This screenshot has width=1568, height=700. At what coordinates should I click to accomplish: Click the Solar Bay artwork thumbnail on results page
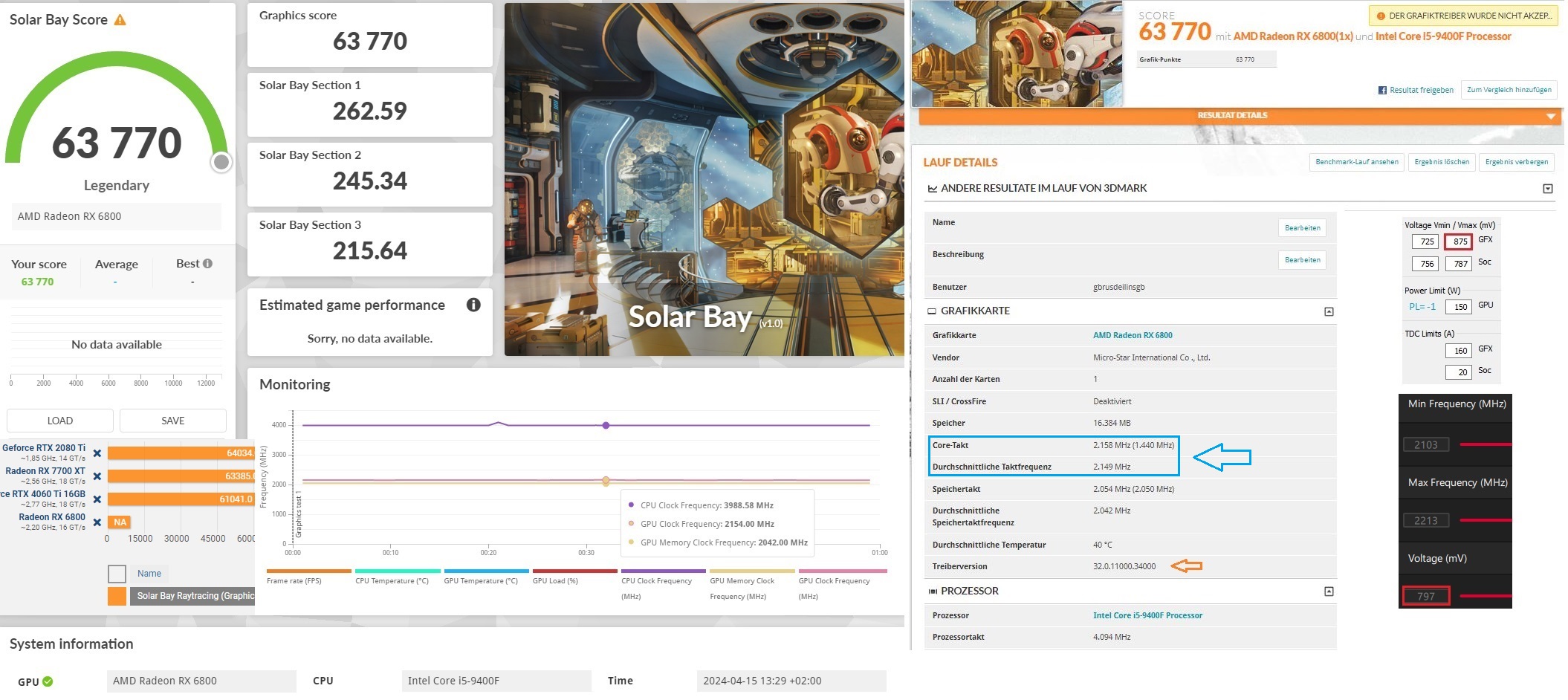(x=1017, y=54)
